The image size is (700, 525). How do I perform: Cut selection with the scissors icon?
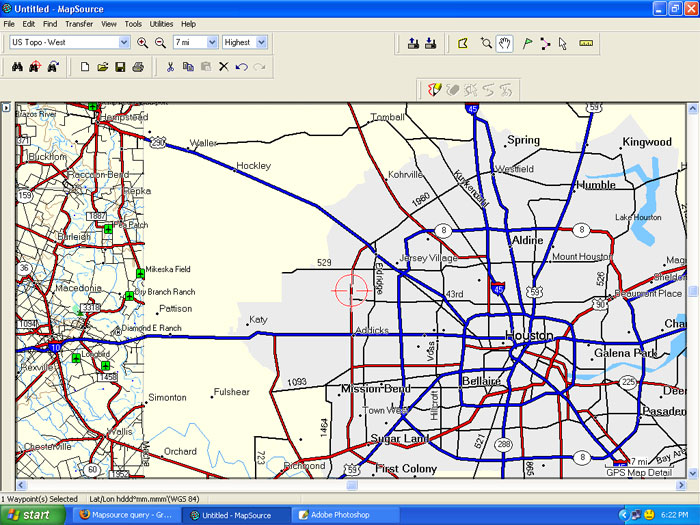pyautogui.click(x=170, y=67)
